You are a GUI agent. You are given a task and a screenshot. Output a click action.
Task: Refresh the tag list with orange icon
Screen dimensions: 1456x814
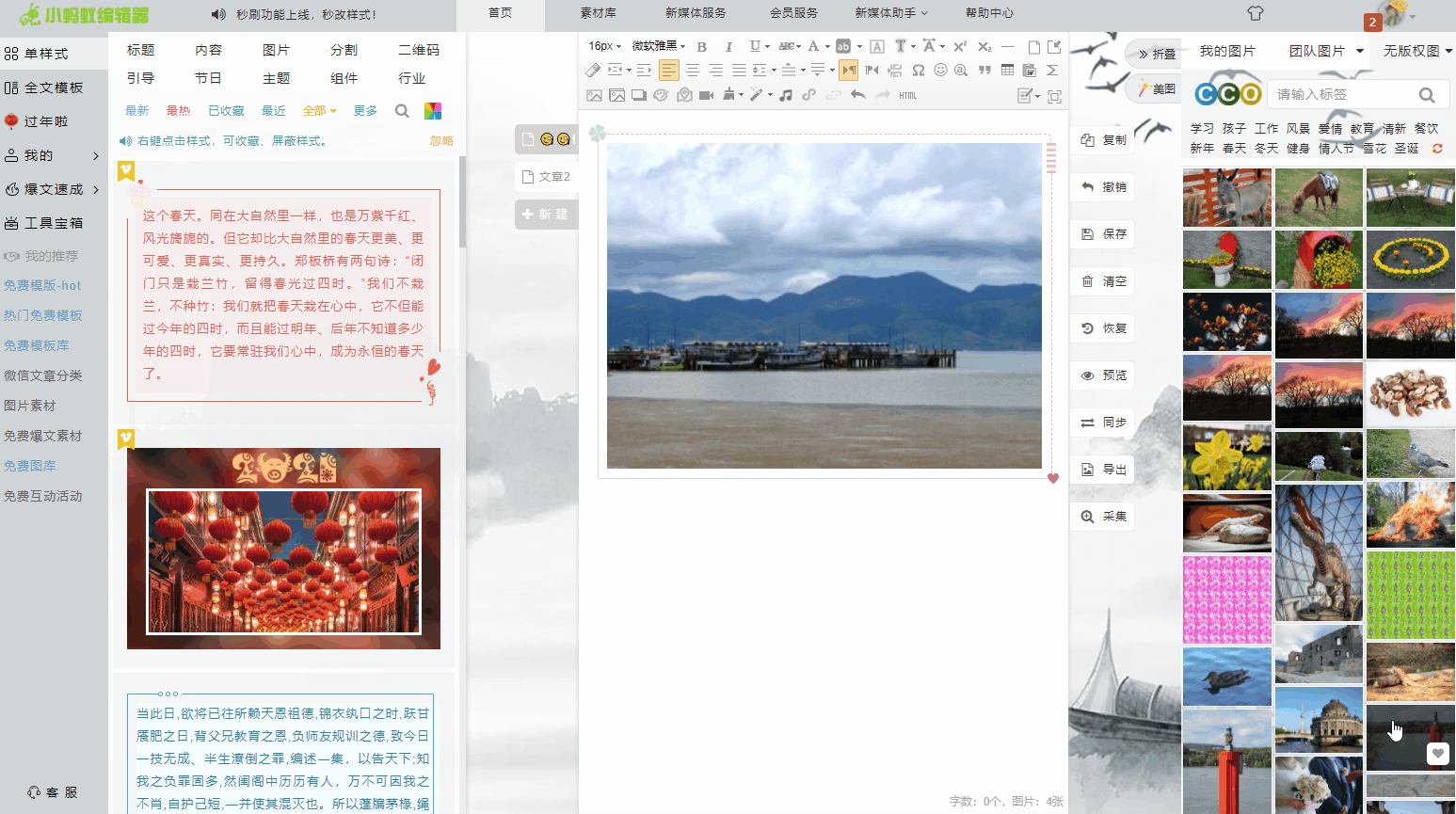click(1437, 149)
